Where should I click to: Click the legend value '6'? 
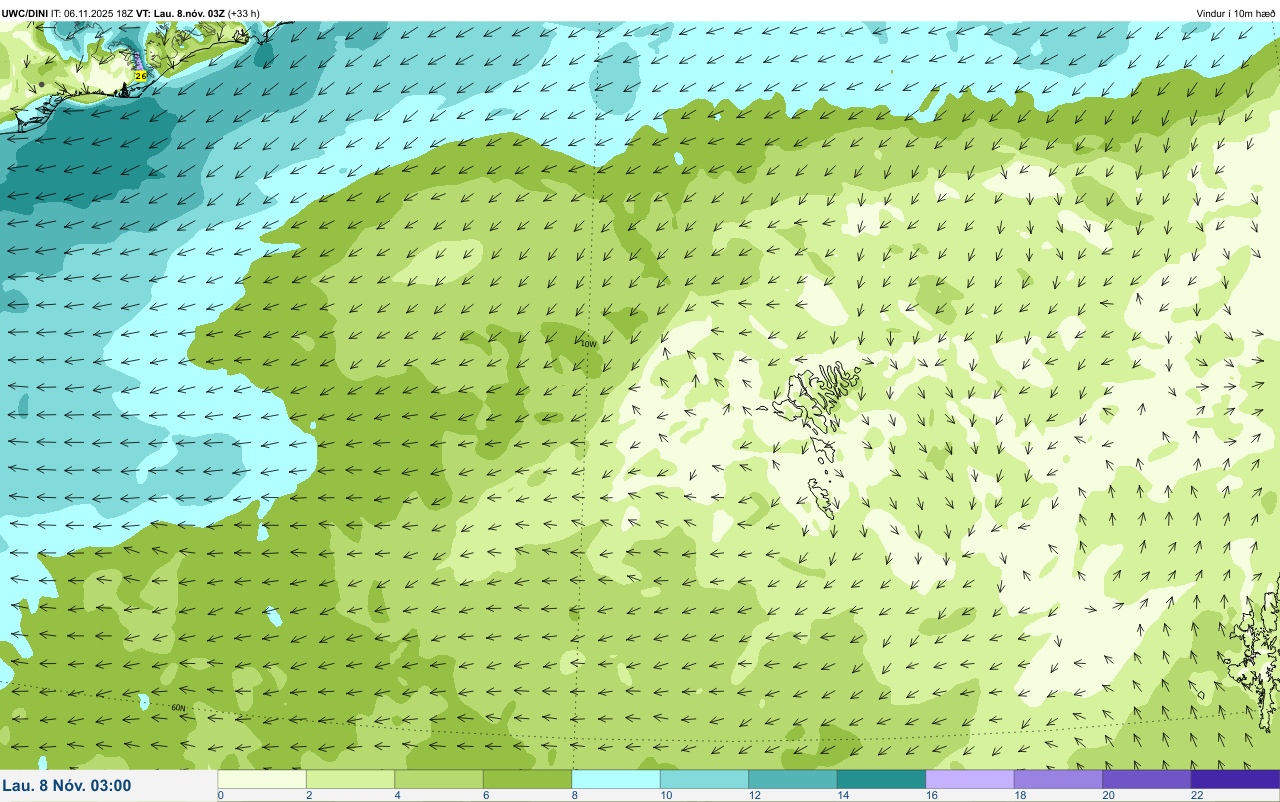pos(486,795)
